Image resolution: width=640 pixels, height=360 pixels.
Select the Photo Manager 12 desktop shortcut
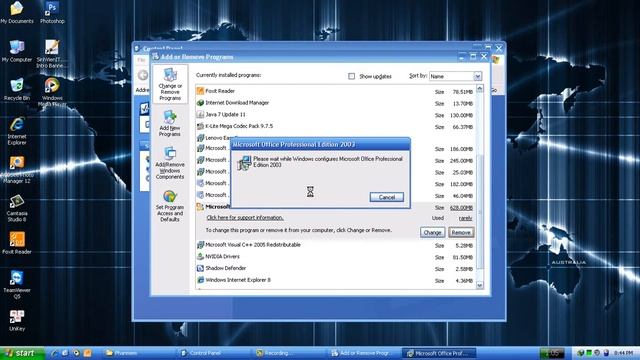17,170
